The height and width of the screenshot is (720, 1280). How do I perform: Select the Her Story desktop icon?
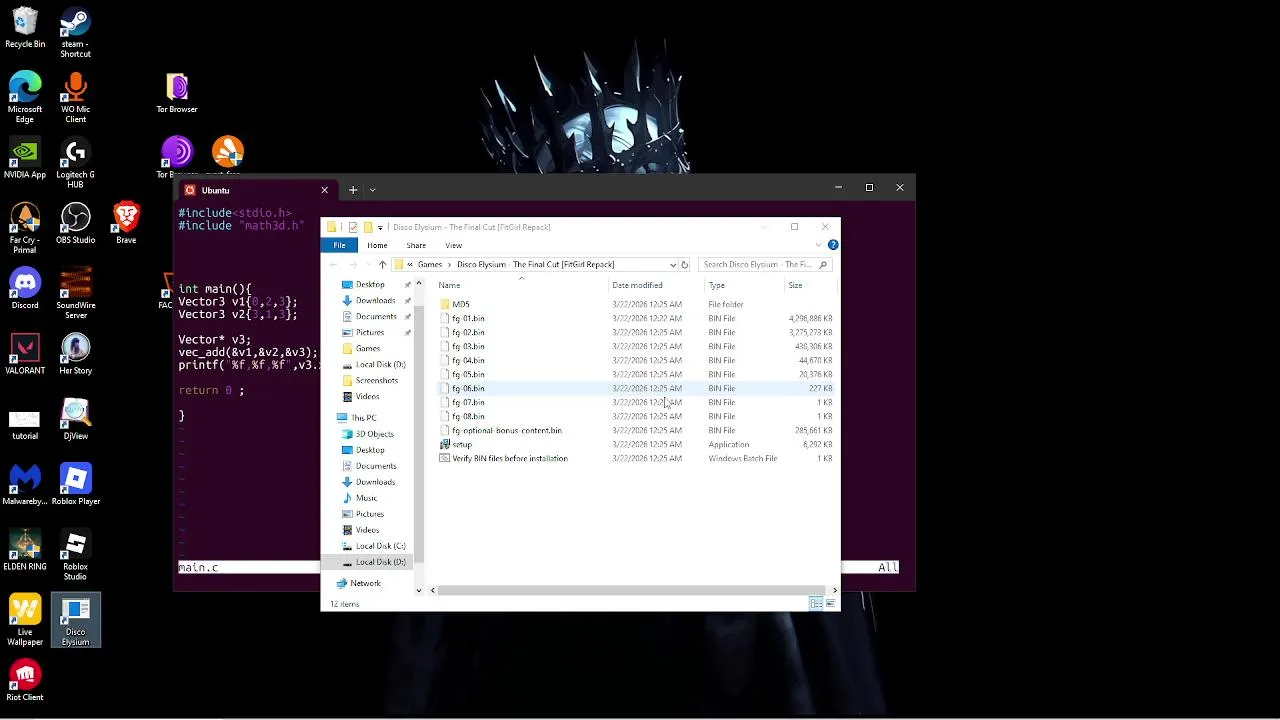75,355
